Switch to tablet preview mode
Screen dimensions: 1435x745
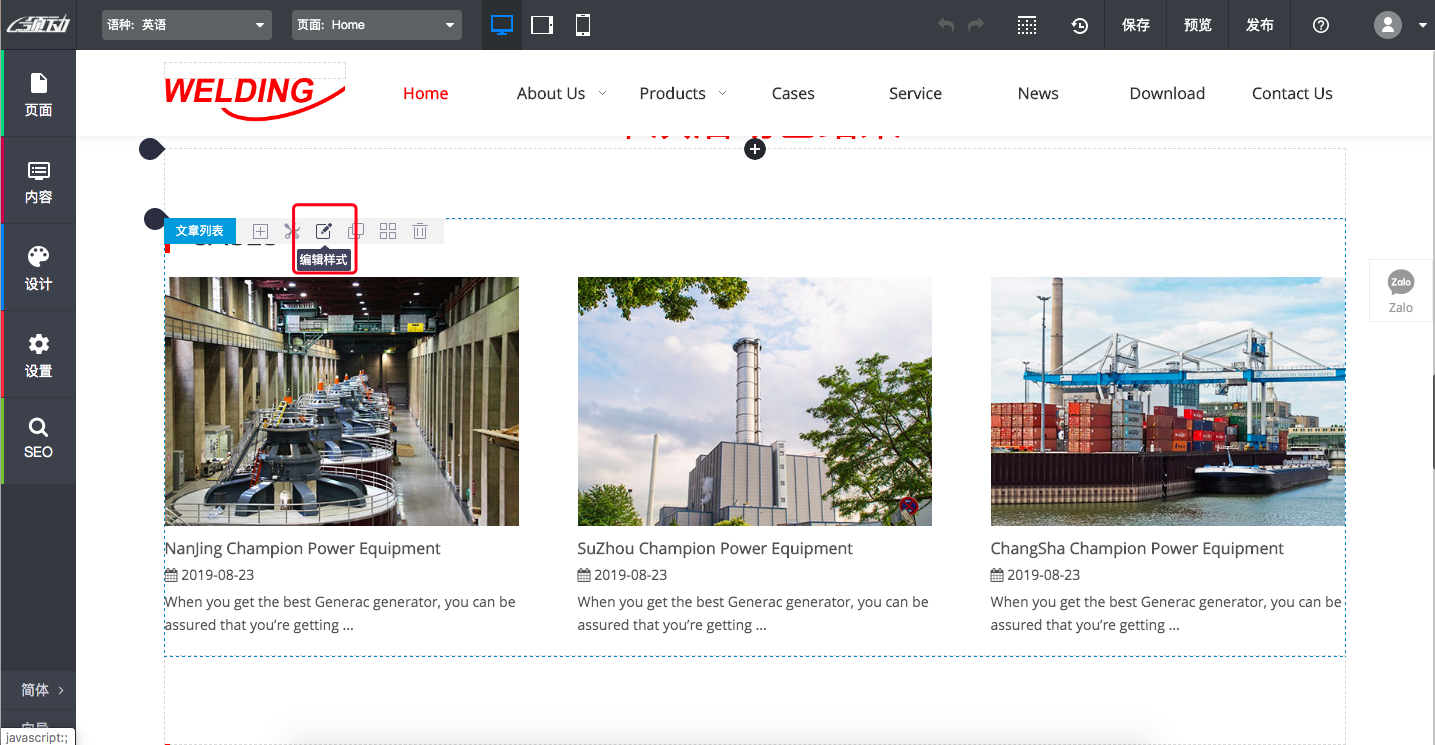(x=542, y=26)
